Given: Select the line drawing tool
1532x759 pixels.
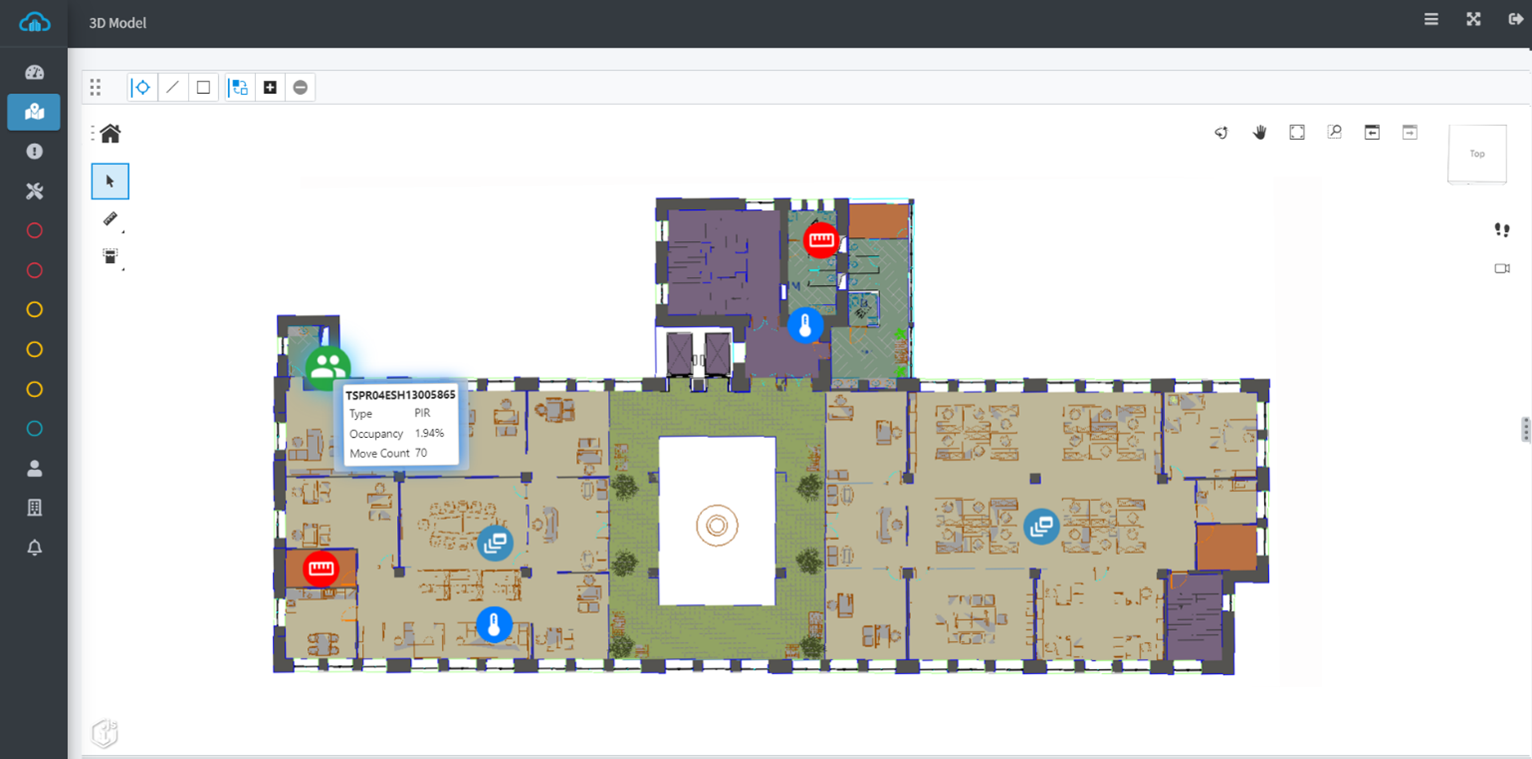Looking at the screenshot, I should click(x=172, y=87).
